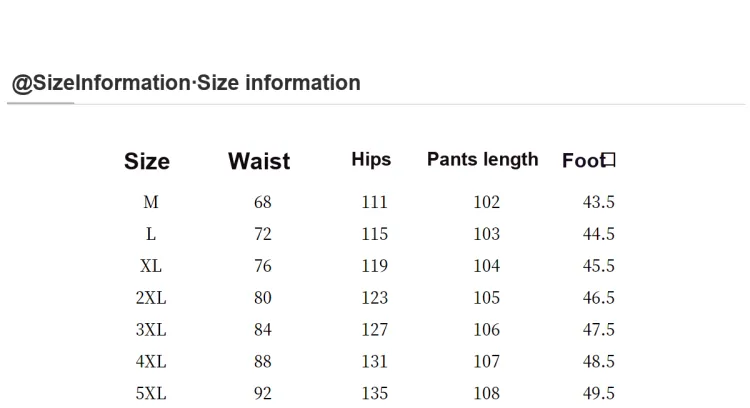
Task: Click the L size row label
Action: (x=151, y=234)
